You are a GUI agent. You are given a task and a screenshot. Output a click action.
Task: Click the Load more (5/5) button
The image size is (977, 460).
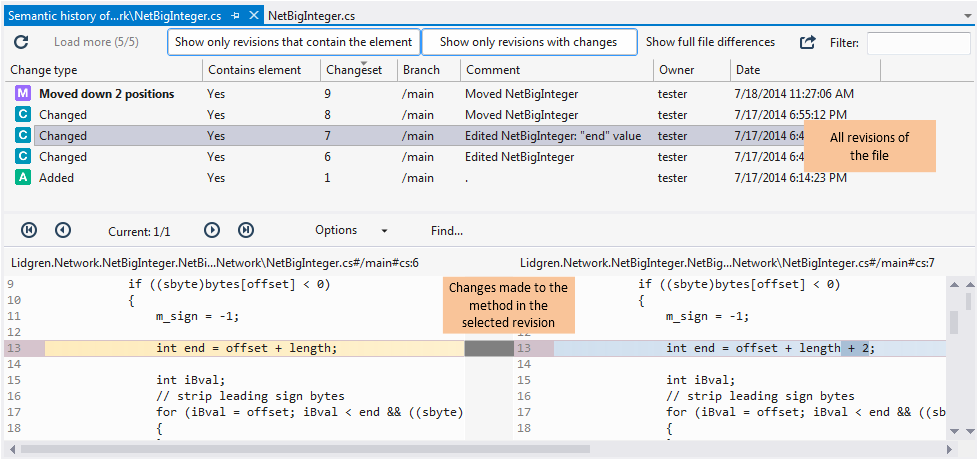[96, 42]
